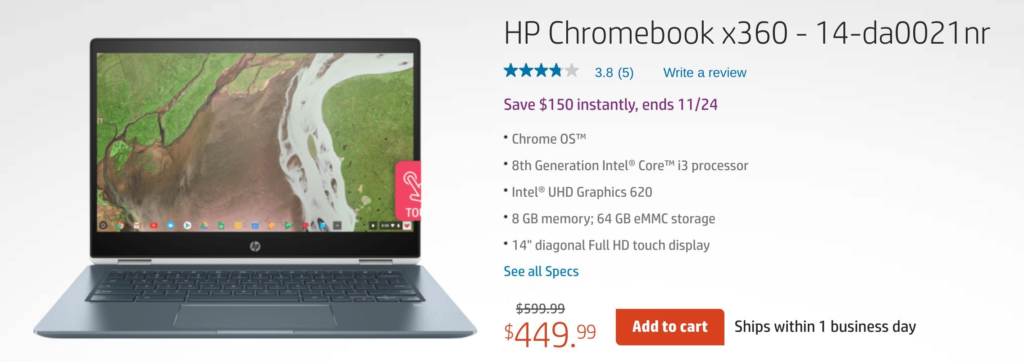Screen dimensions: 1024x362
Task: Click the Google Play icon on the shelf
Action: tap(187, 225)
